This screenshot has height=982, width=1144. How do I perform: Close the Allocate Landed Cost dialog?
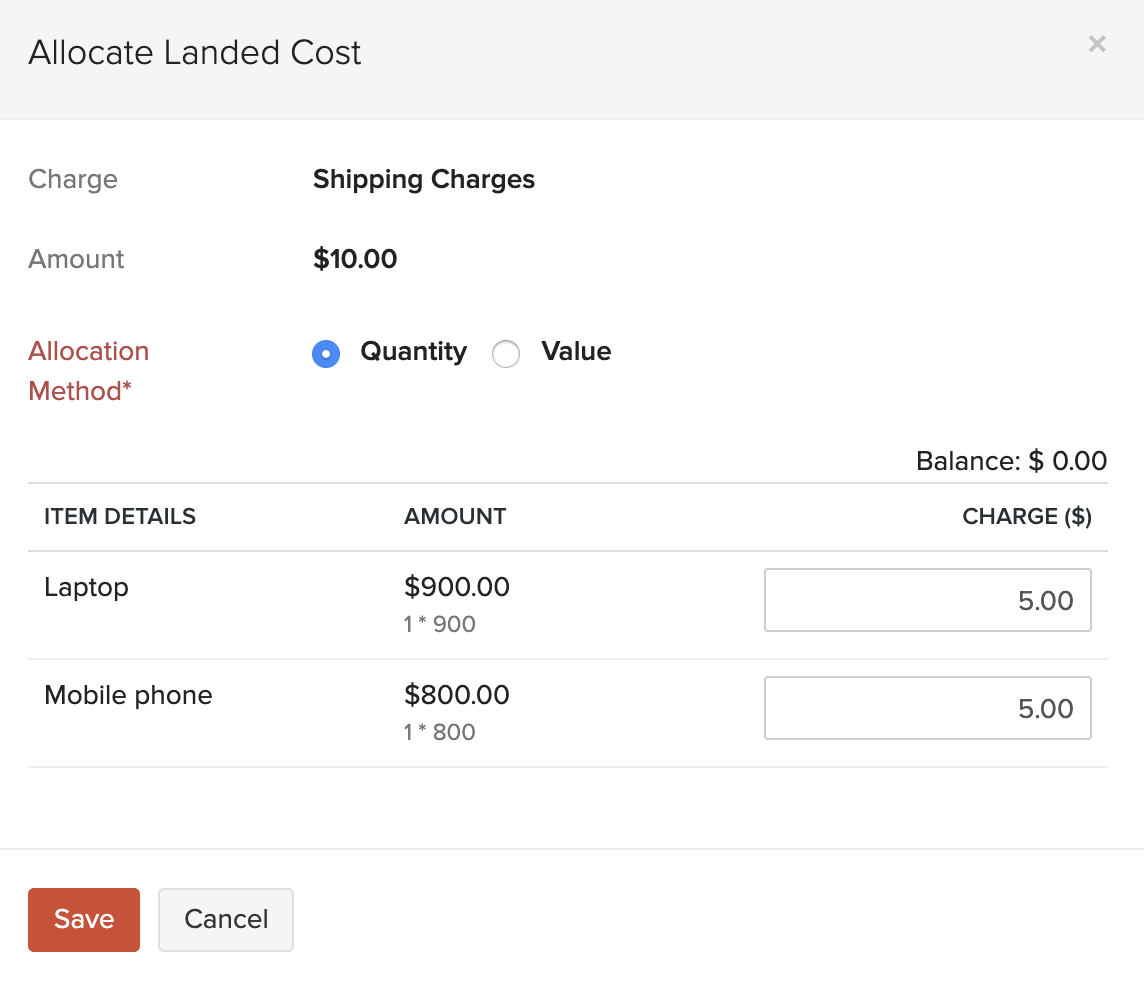click(1097, 44)
